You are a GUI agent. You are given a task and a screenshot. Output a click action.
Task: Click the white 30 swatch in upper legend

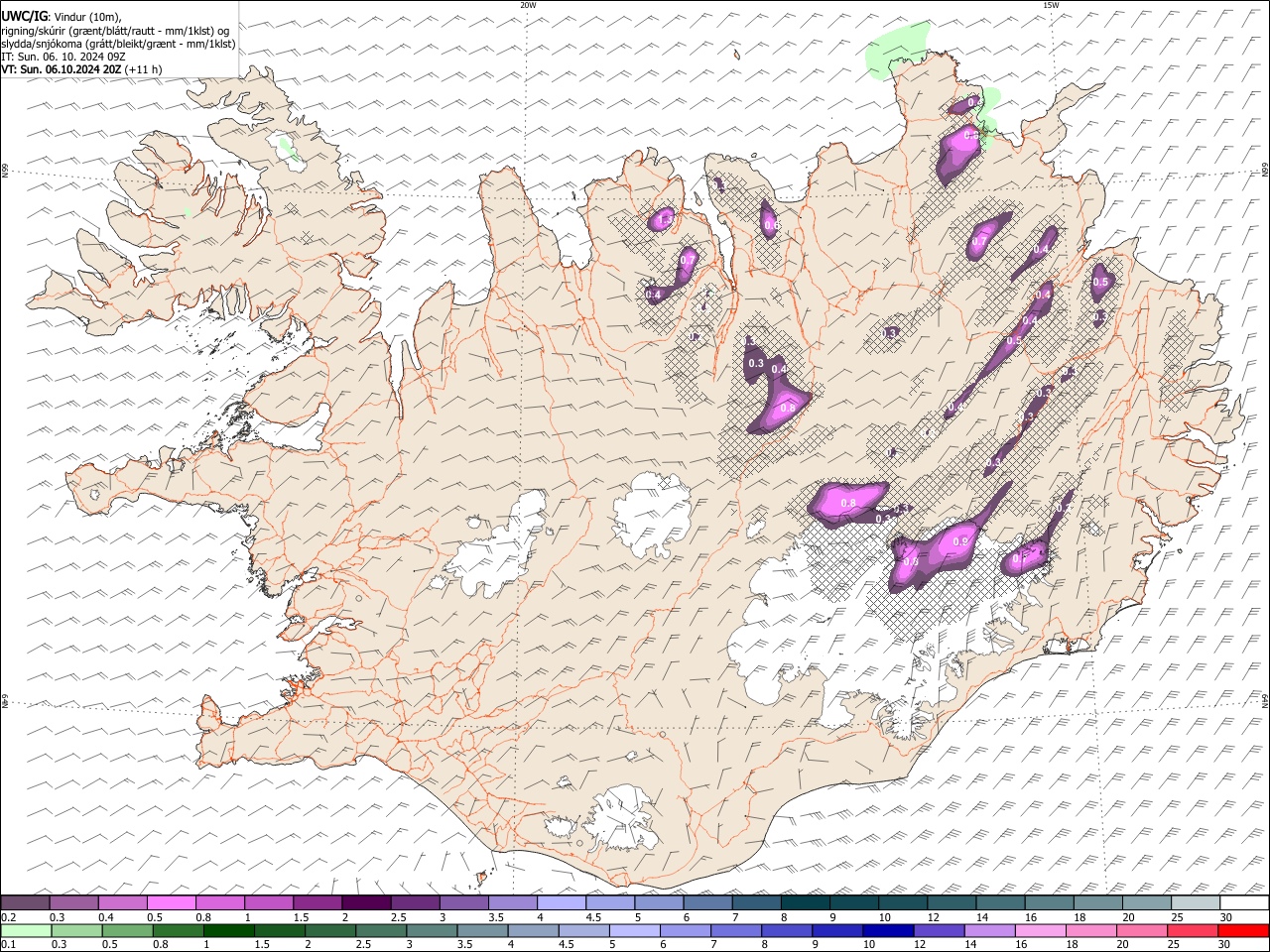pyautogui.click(x=1244, y=903)
